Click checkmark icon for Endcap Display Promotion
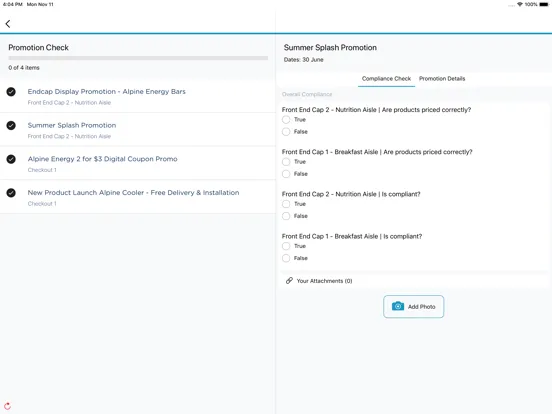 tap(11, 92)
